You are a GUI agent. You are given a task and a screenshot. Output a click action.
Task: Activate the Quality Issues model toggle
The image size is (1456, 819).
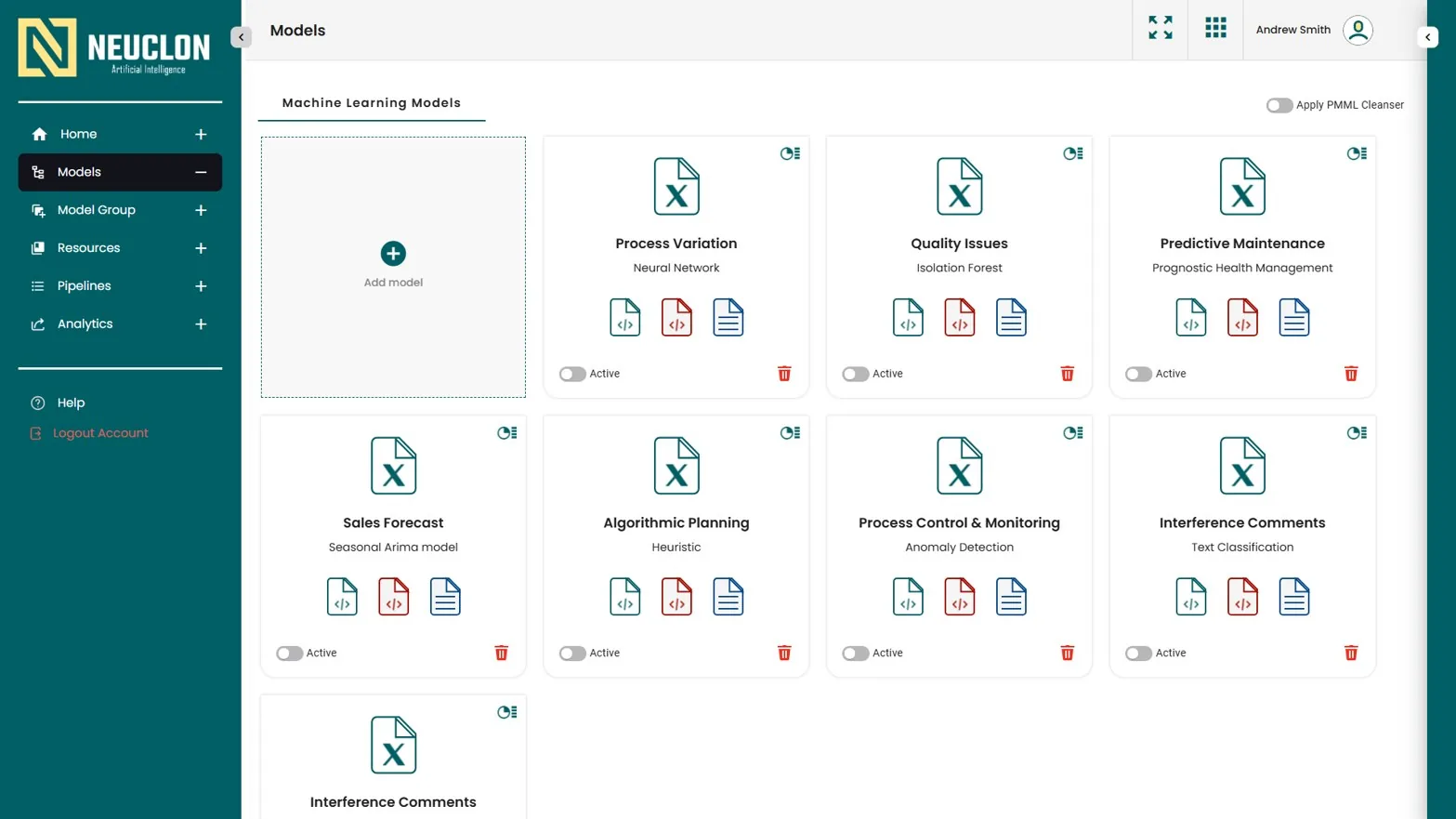click(x=855, y=374)
